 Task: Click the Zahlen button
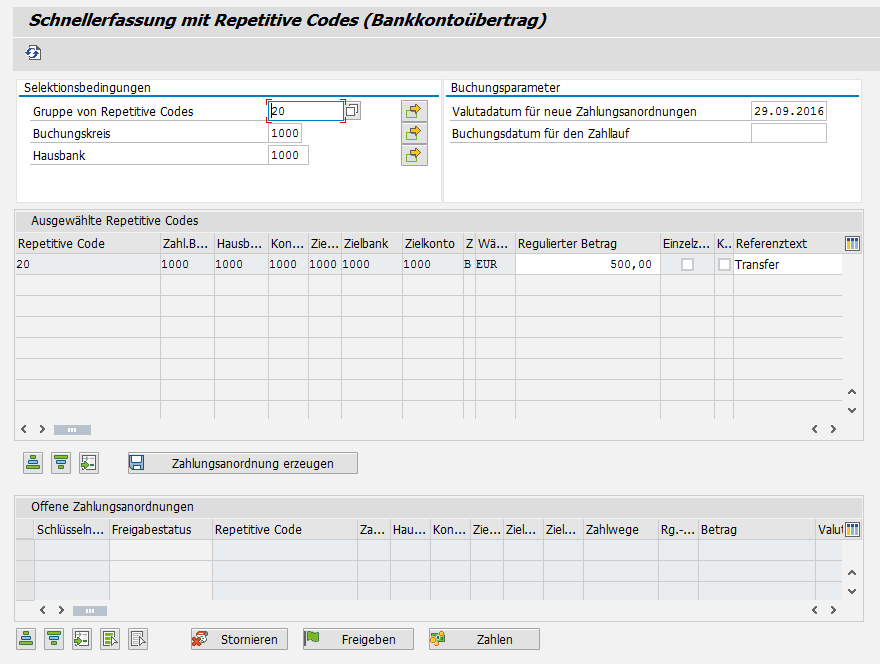pyautogui.click(x=484, y=639)
